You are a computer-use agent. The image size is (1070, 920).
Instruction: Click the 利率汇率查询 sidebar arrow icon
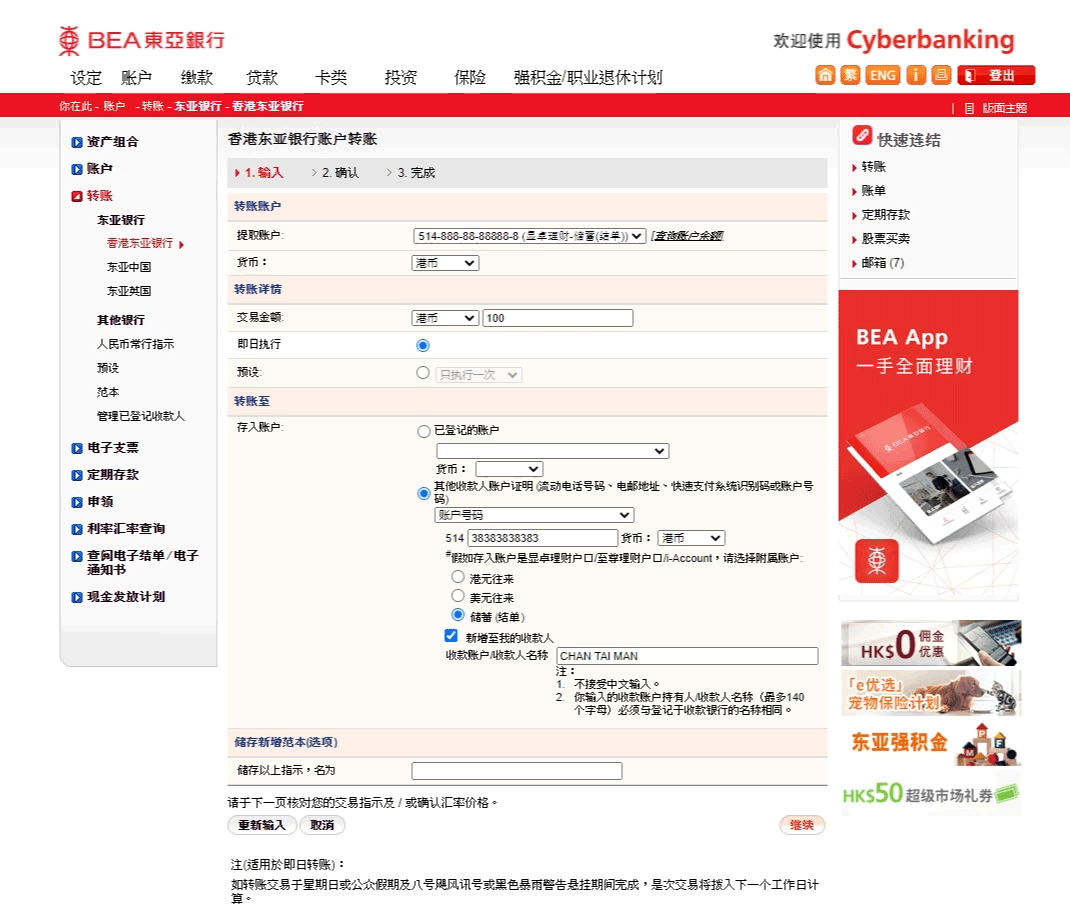pos(77,529)
